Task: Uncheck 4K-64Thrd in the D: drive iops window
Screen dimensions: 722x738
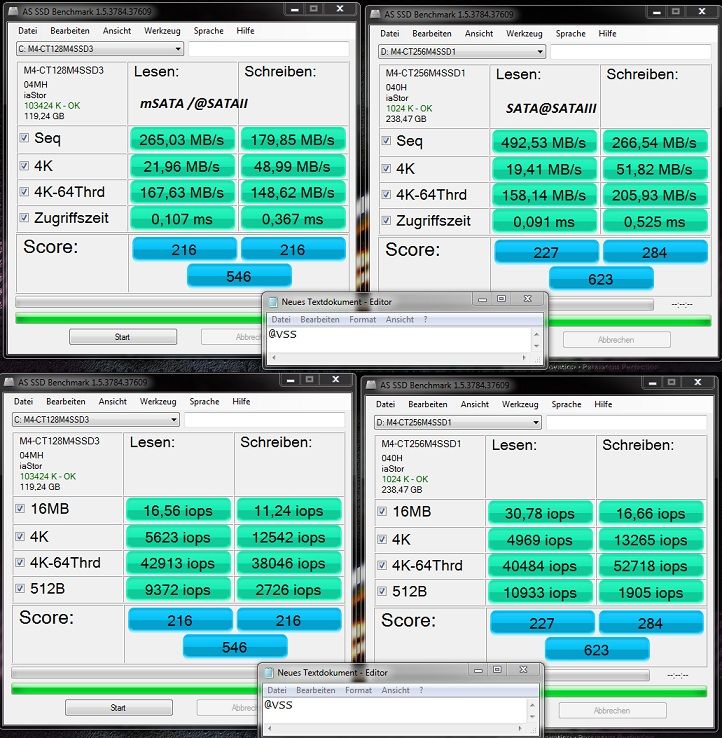Action: click(x=382, y=565)
